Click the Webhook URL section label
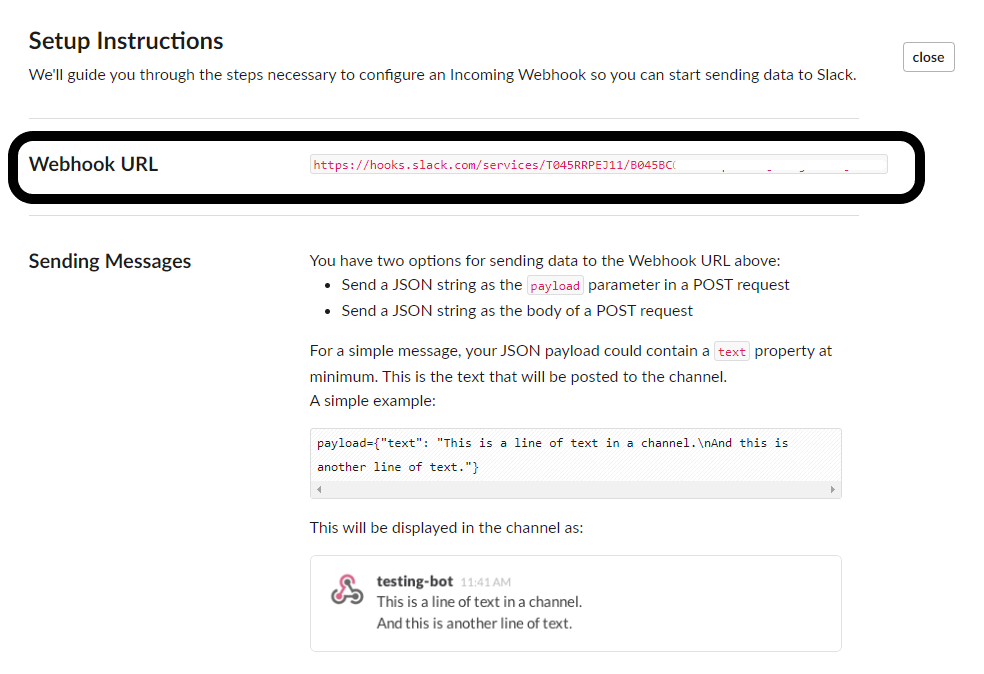Image resolution: width=984 pixels, height=674 pixels. tap(93, 164)
